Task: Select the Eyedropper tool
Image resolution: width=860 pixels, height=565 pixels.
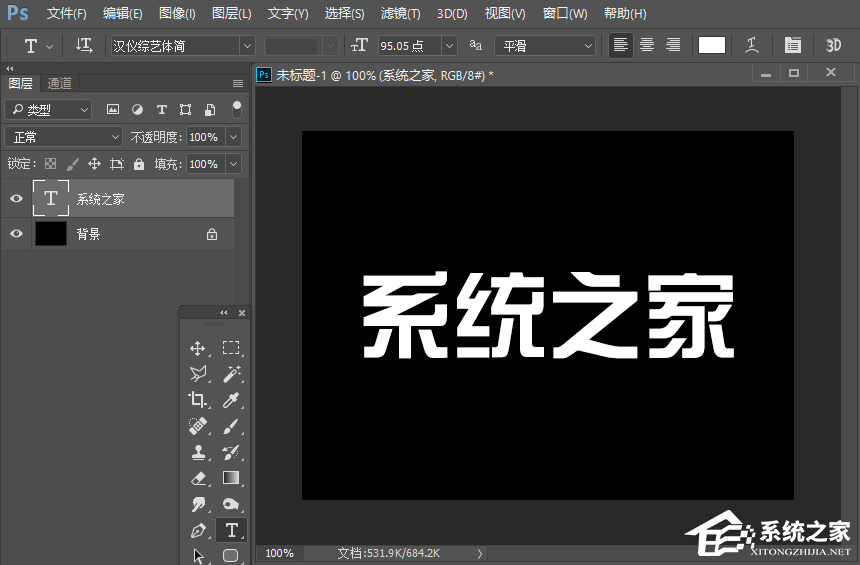Action: pyautogui.click(x=231, y=400)
